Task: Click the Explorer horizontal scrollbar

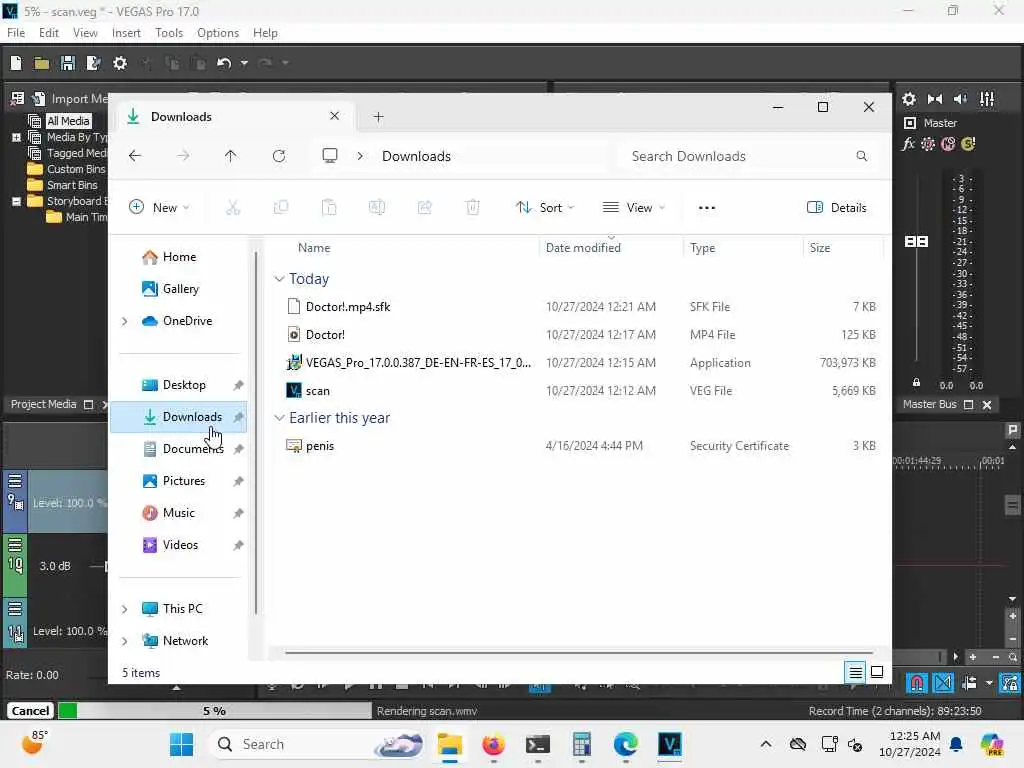Action: 579,652
